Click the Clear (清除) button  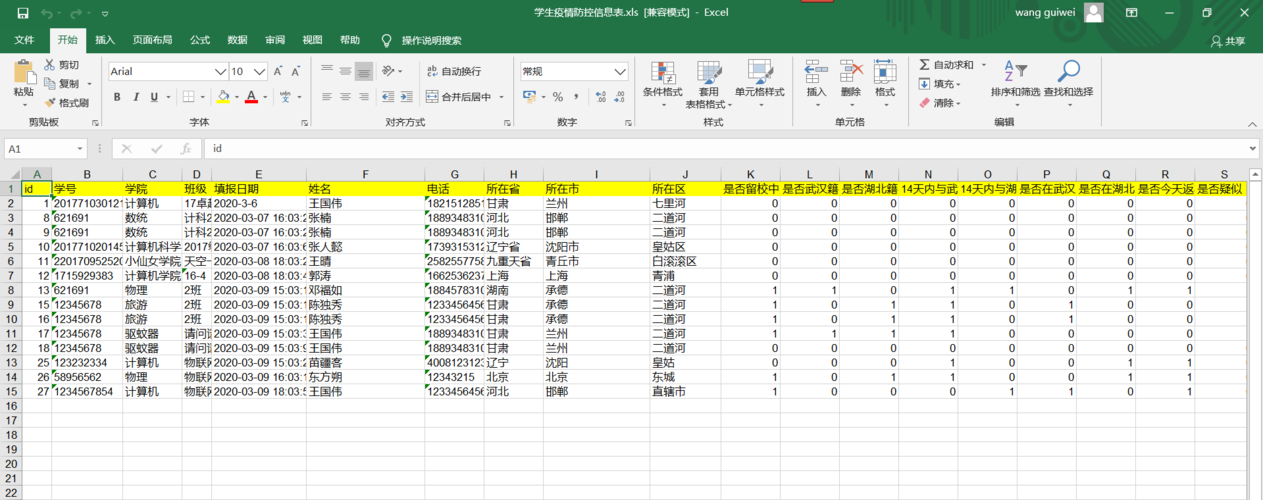pos(941,103)
